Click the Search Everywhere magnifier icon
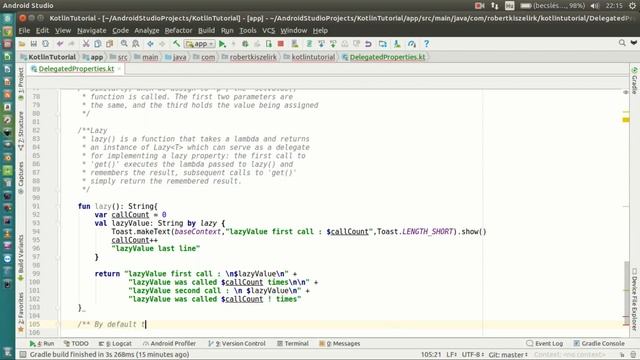This screenshot has width=640, height=360. coord(622,43)
